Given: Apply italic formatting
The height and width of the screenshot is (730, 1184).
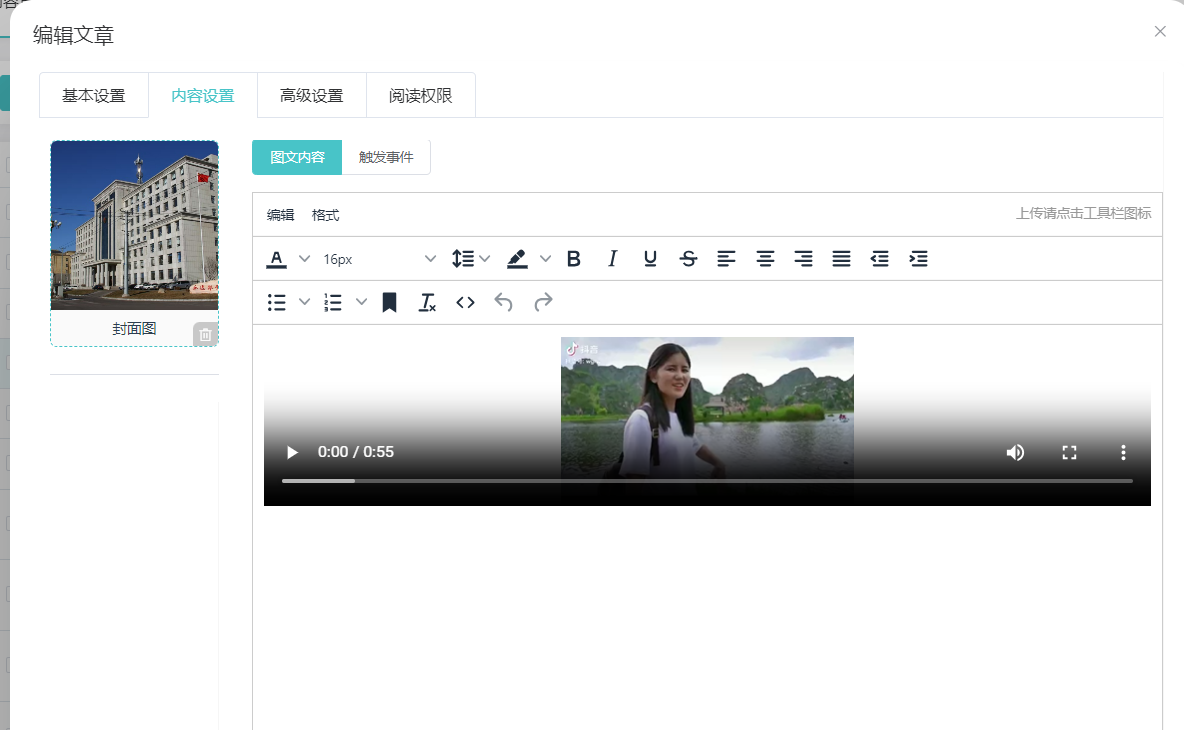Looking at the screenshot, I should tap(612, 258).
